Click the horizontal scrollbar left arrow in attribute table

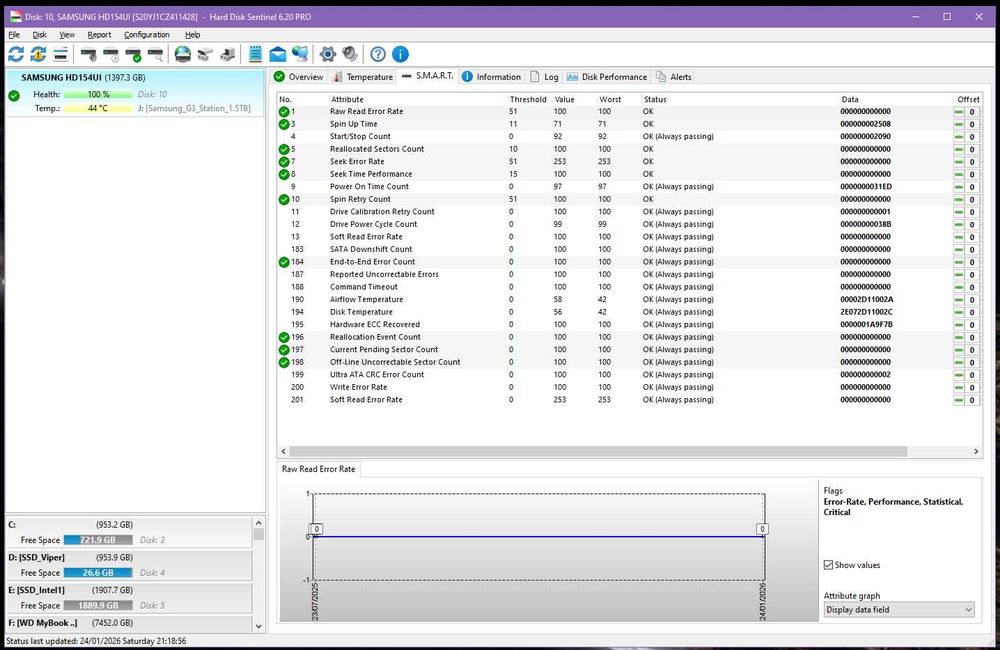284,452
